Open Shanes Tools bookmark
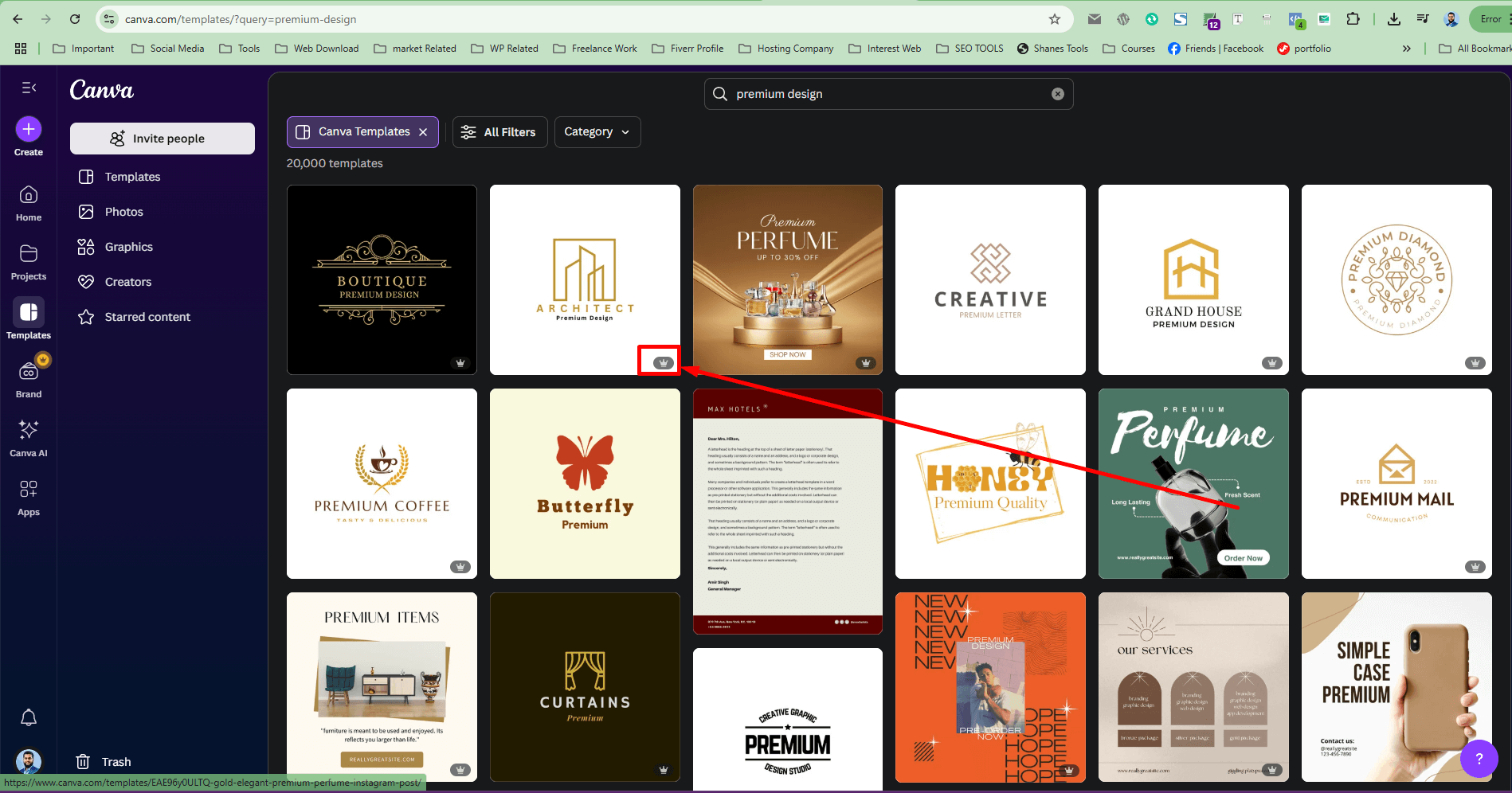 point(1052,49)
